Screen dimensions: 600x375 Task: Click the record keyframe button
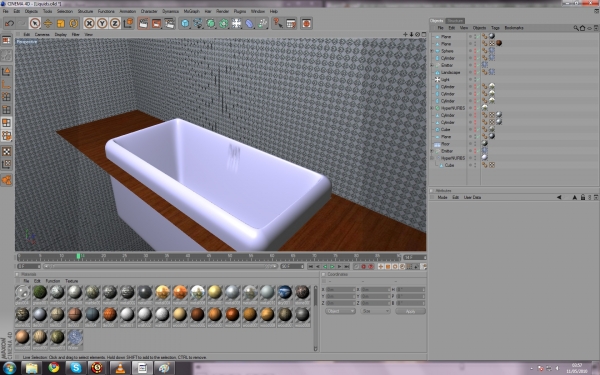(x=364, y=266)
